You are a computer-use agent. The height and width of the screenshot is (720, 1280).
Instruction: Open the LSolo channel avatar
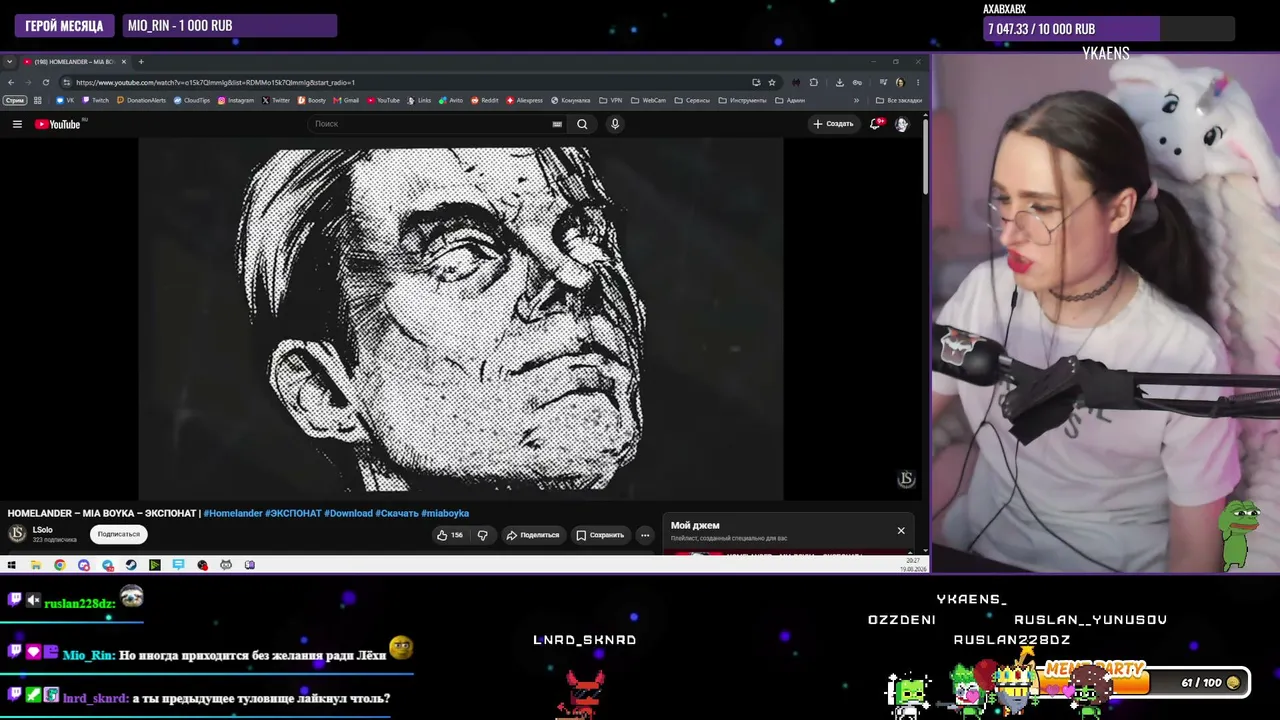point(17,534)
